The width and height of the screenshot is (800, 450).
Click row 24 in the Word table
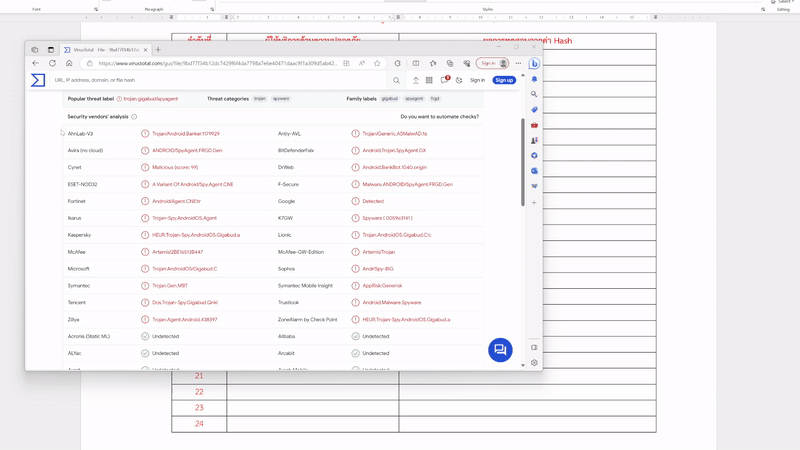414,424
